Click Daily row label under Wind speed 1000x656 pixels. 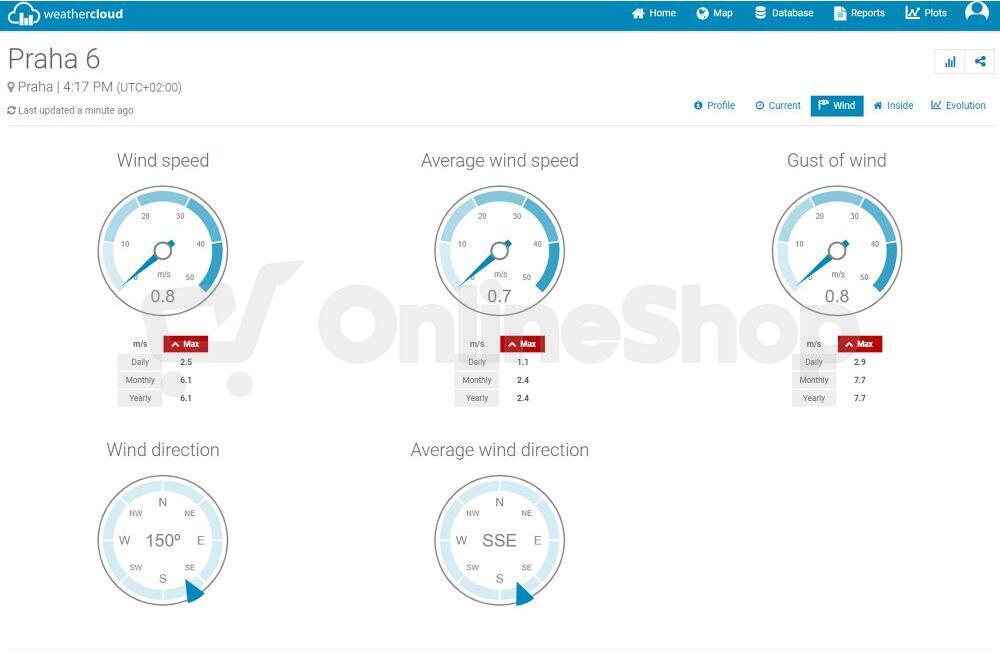click(x=140, y=362)
